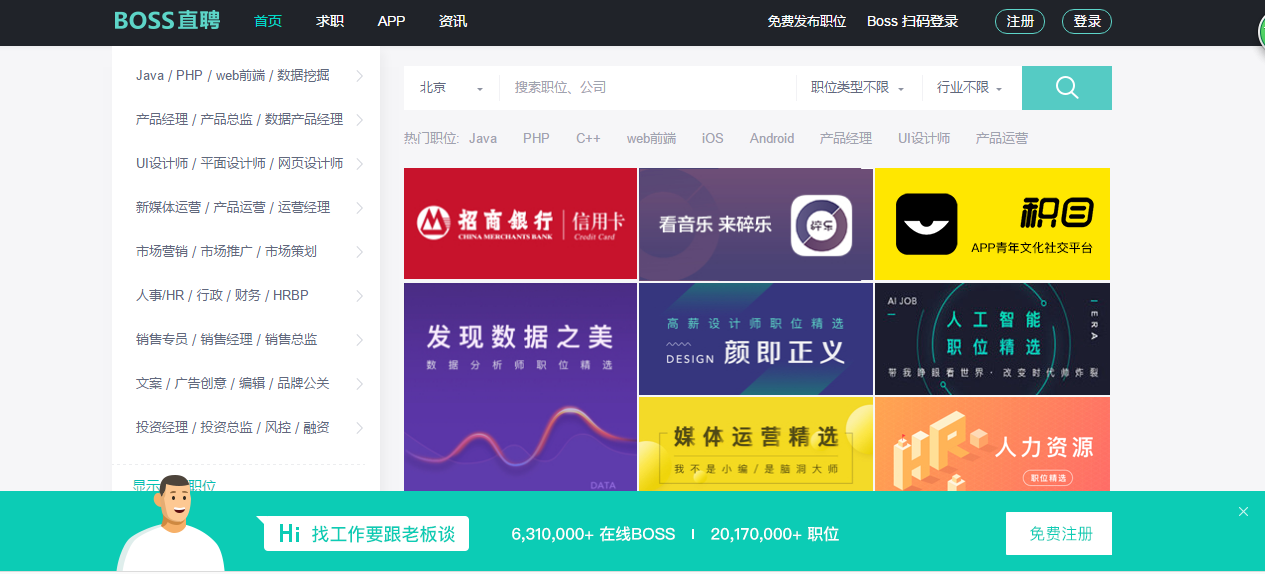The width and height of the screenshot is (1265, 574).
Task: Click the 融资 category link
Action: pyautogui.click(x=316, y=428)
